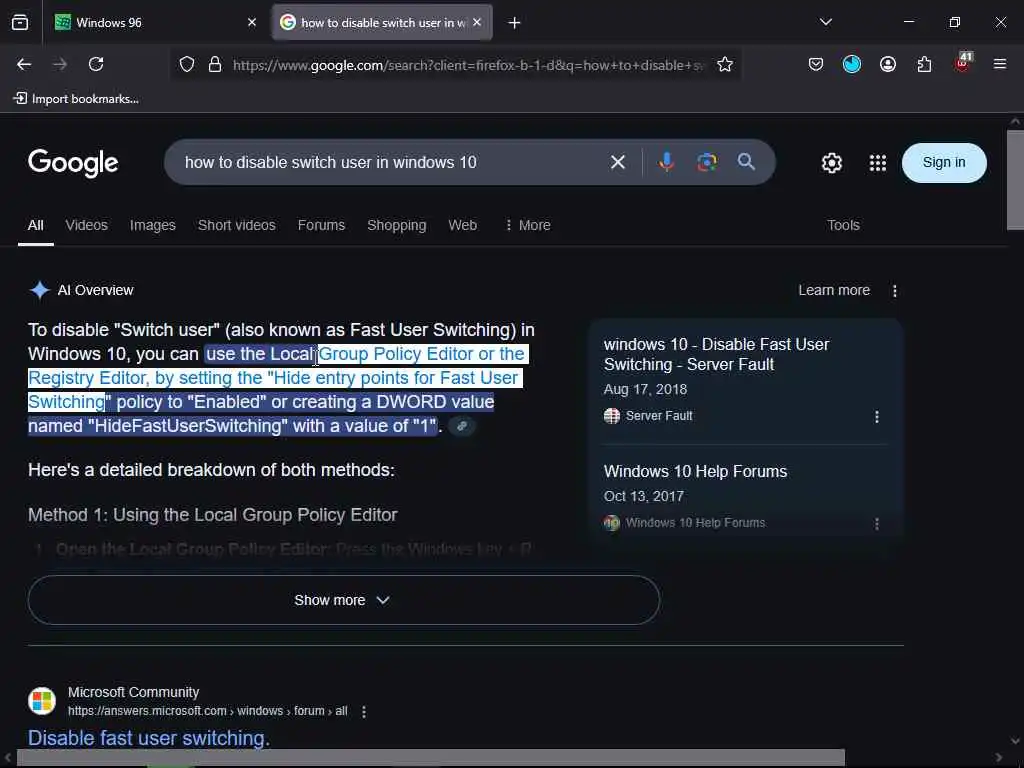Click Import bookmarks in bookmarks toolbar
This screenshot has height=768, width=1024.
pyautogui.click(x=76, y=99)
